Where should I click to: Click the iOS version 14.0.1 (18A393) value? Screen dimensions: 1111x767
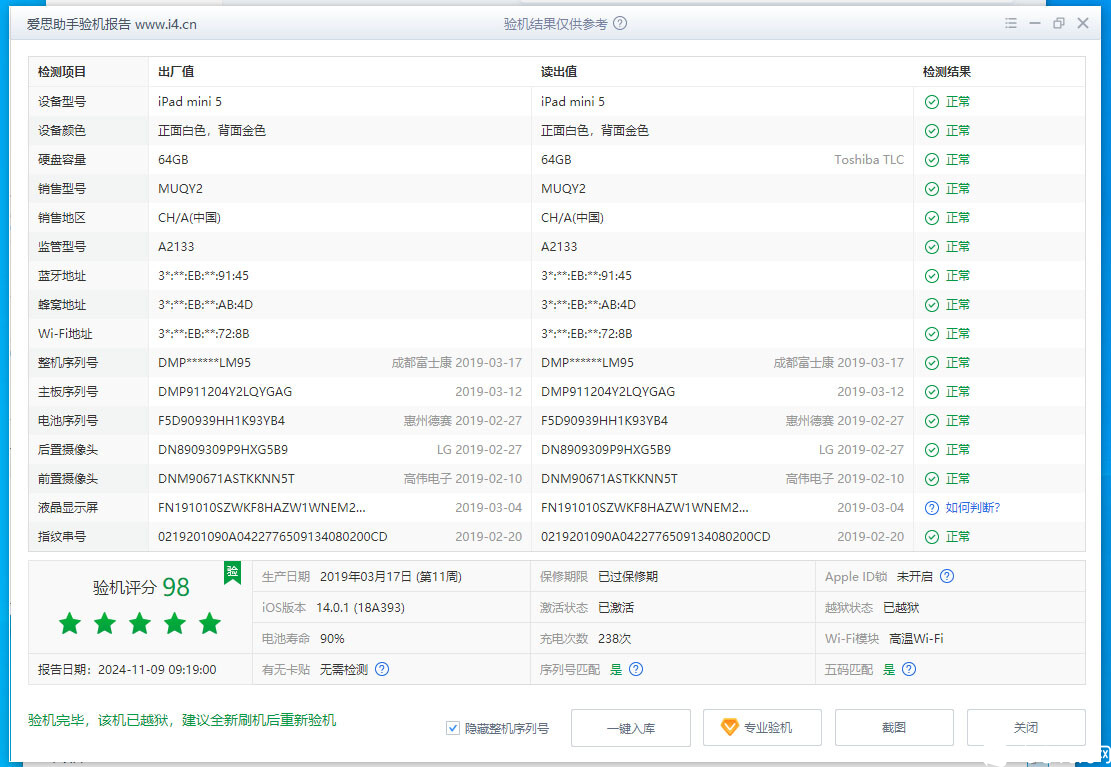pyautogui.click(x=360, y=608)
